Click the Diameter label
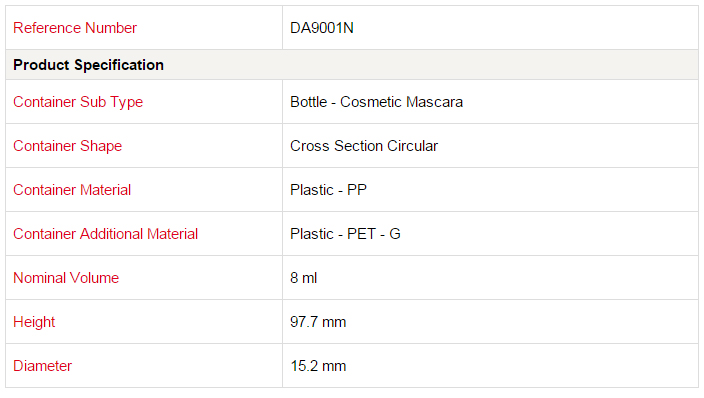Viewport: 704px width, 398px height. tap(42, 366)
